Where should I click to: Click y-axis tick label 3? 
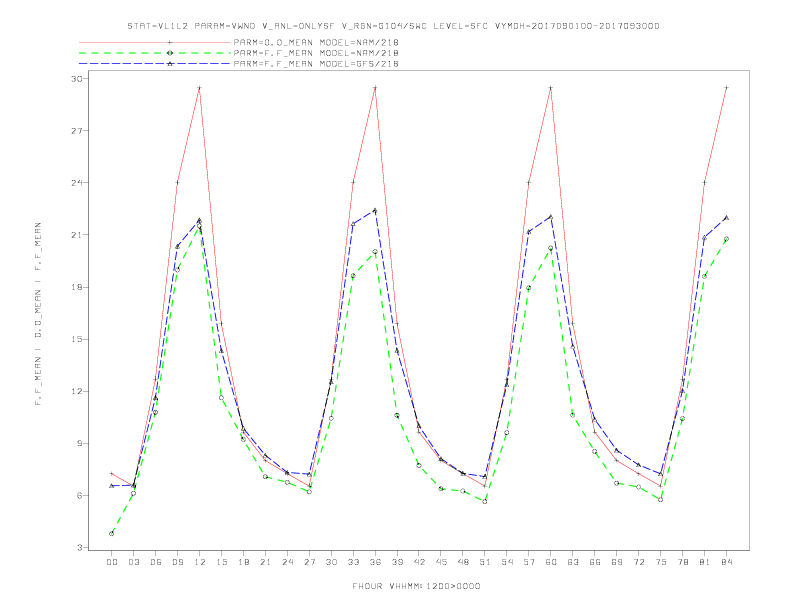coord(79,548)
